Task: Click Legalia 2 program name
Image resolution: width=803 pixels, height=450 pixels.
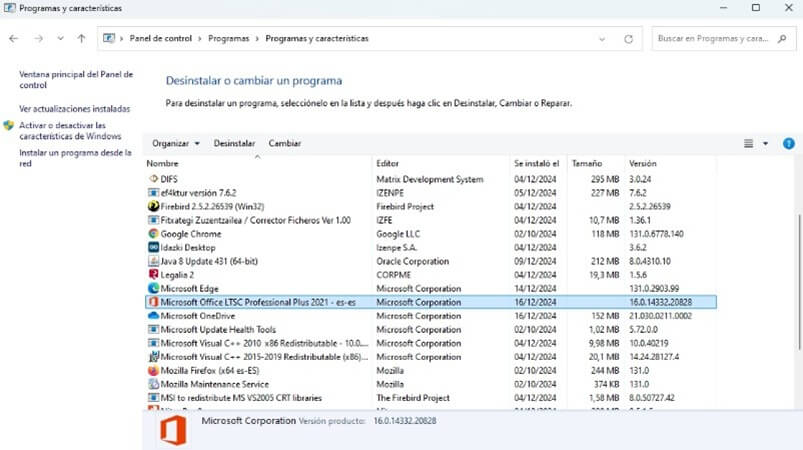Action: pos(177,275)
